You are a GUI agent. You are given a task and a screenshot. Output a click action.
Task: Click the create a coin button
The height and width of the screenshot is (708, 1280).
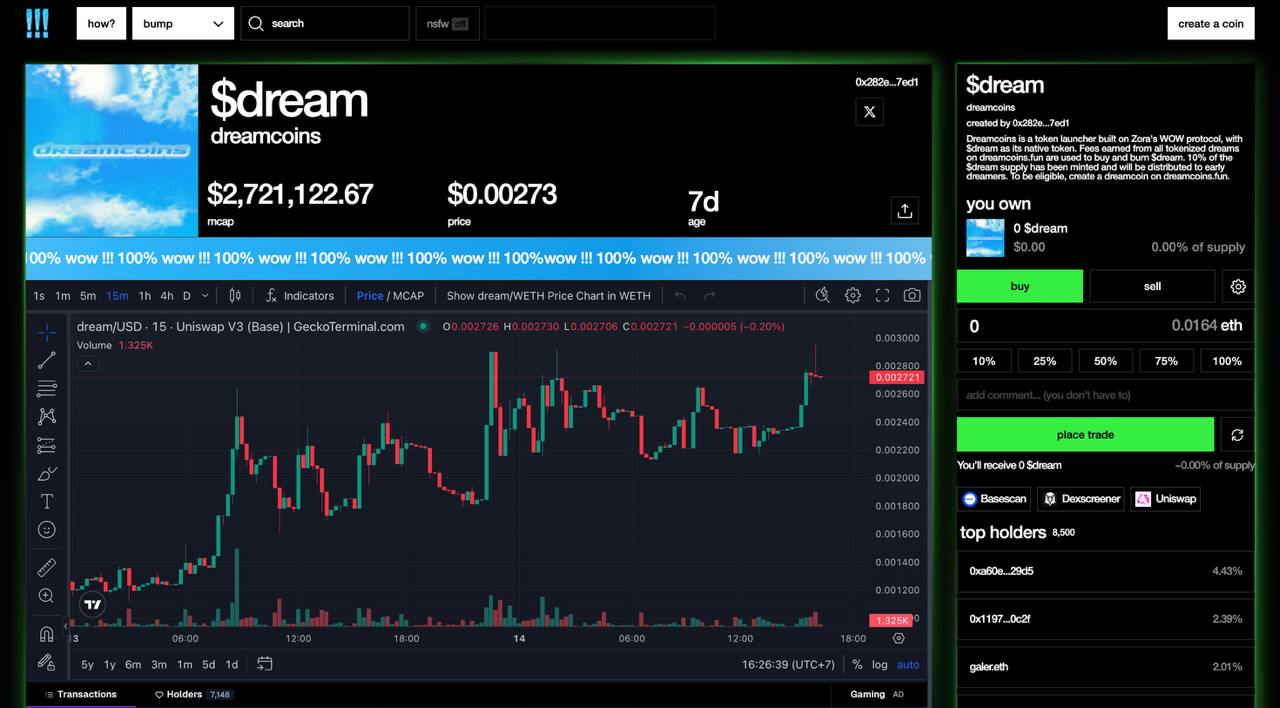pos(1211,23)
